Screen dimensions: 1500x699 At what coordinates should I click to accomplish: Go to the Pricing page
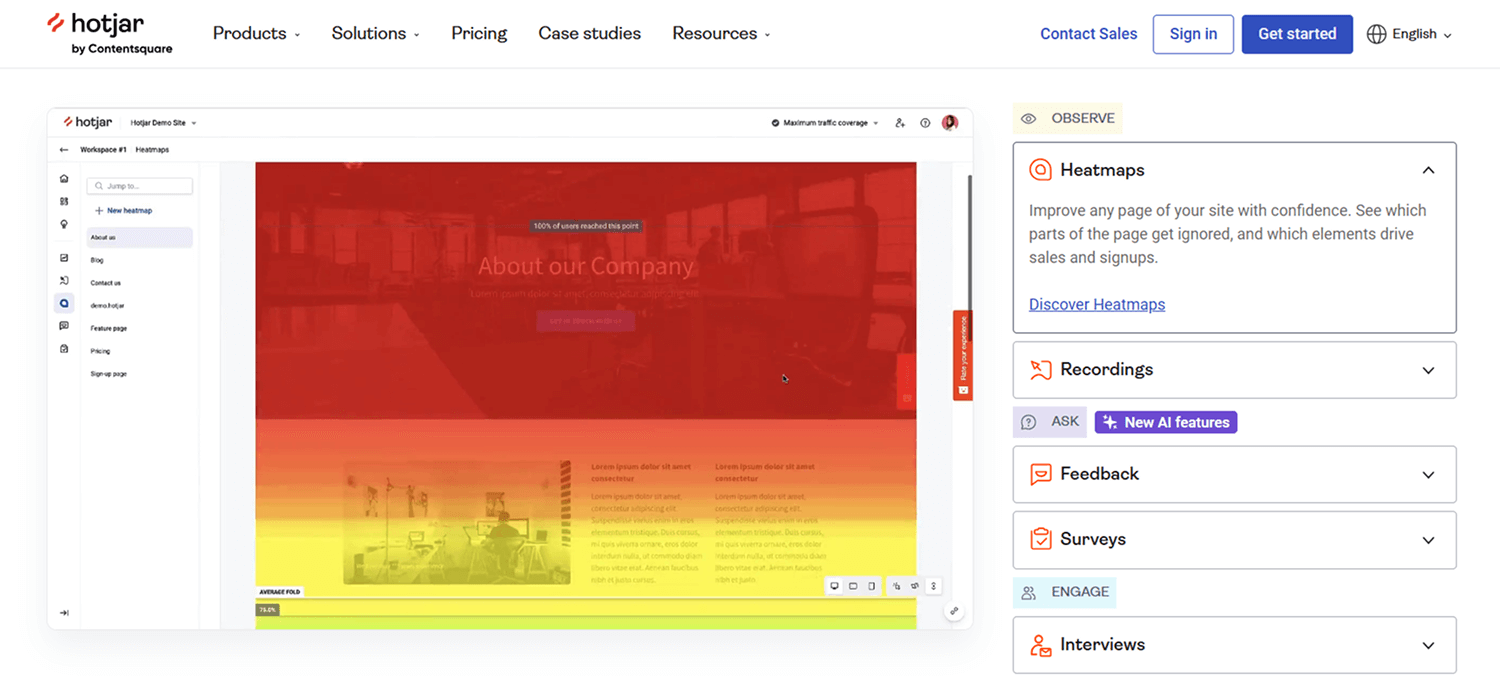point(479,33)
